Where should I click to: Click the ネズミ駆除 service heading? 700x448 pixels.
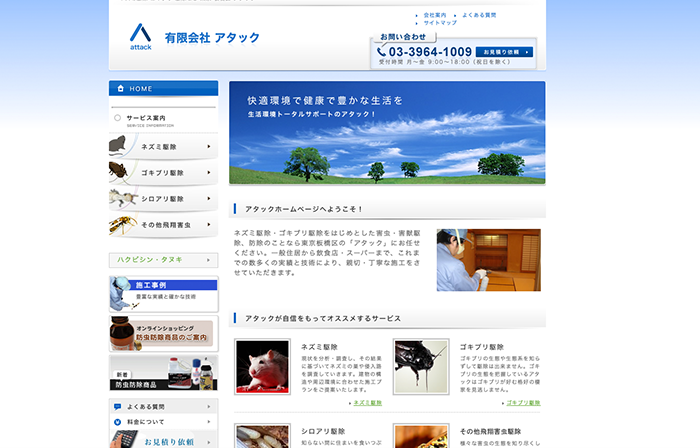(x=319, y=347)
